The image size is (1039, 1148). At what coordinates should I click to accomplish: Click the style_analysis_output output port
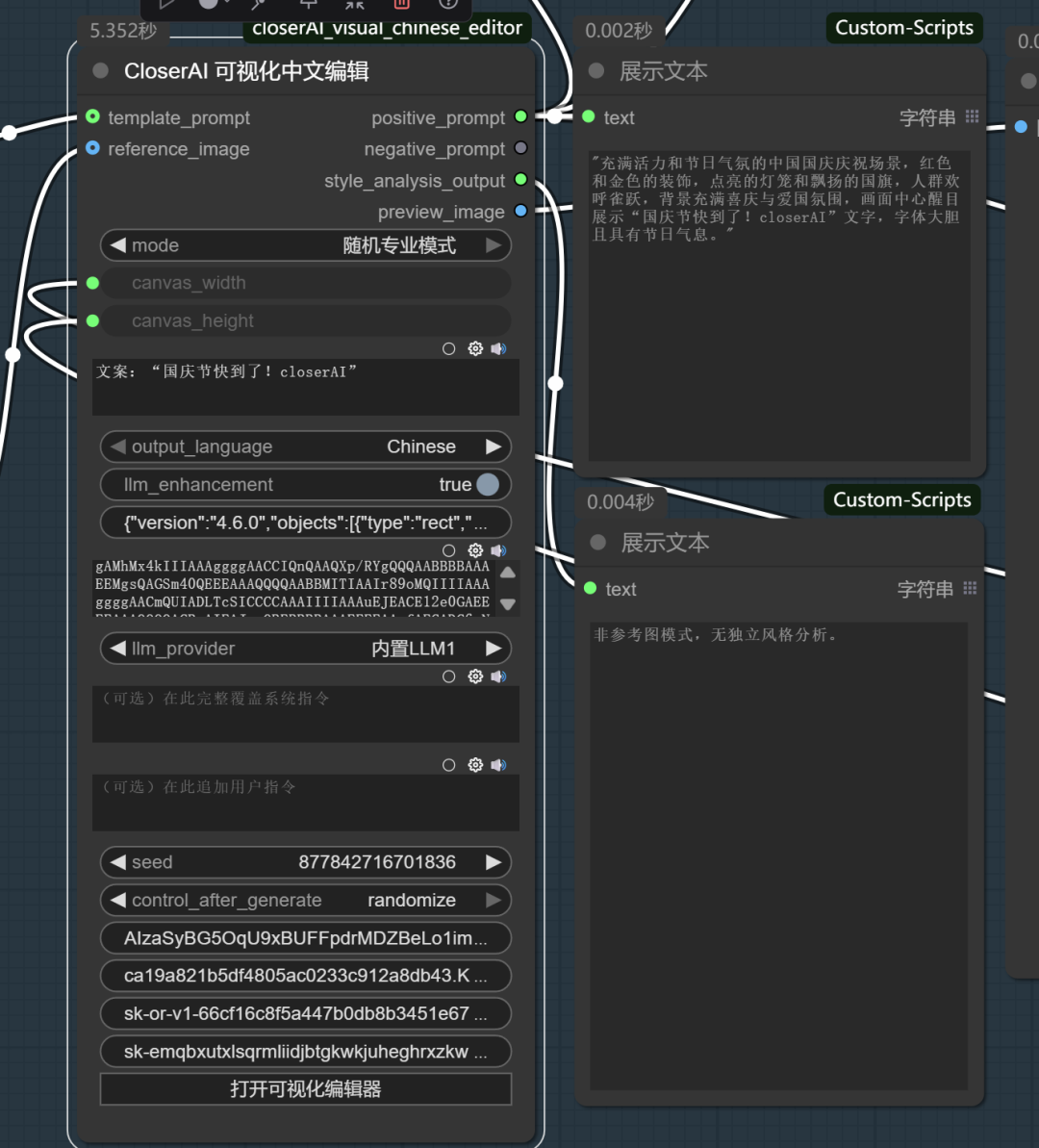(x=520, y=180)
